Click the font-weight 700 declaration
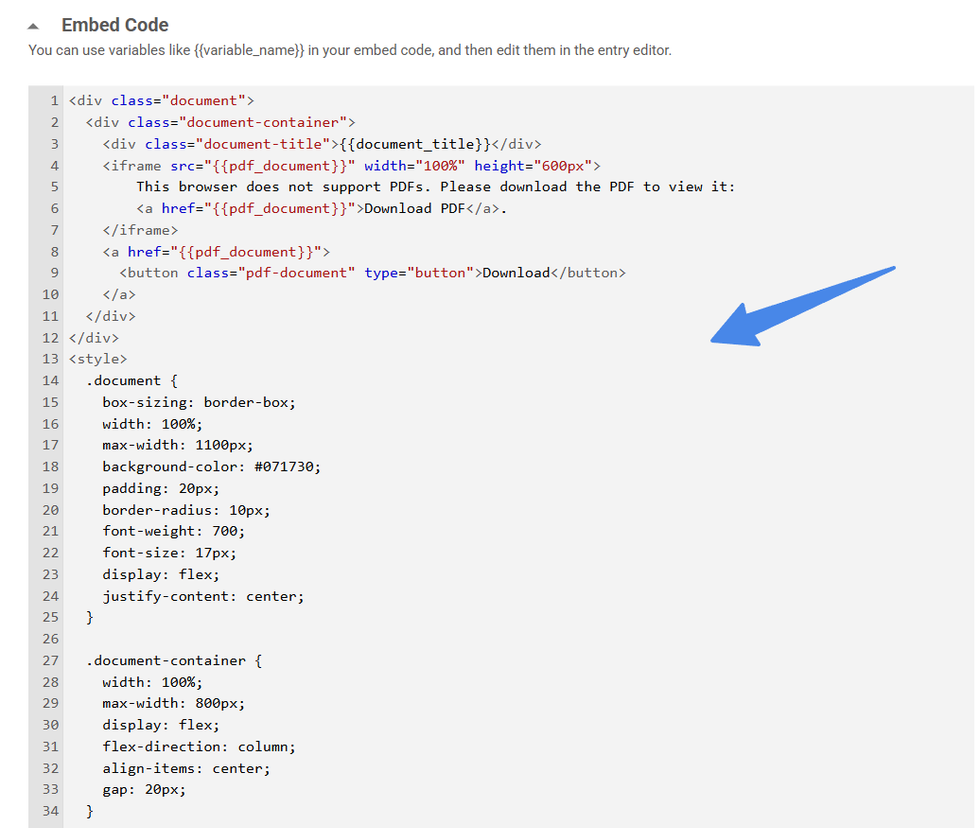Screen dimensions: 980x828 [173, 531]
